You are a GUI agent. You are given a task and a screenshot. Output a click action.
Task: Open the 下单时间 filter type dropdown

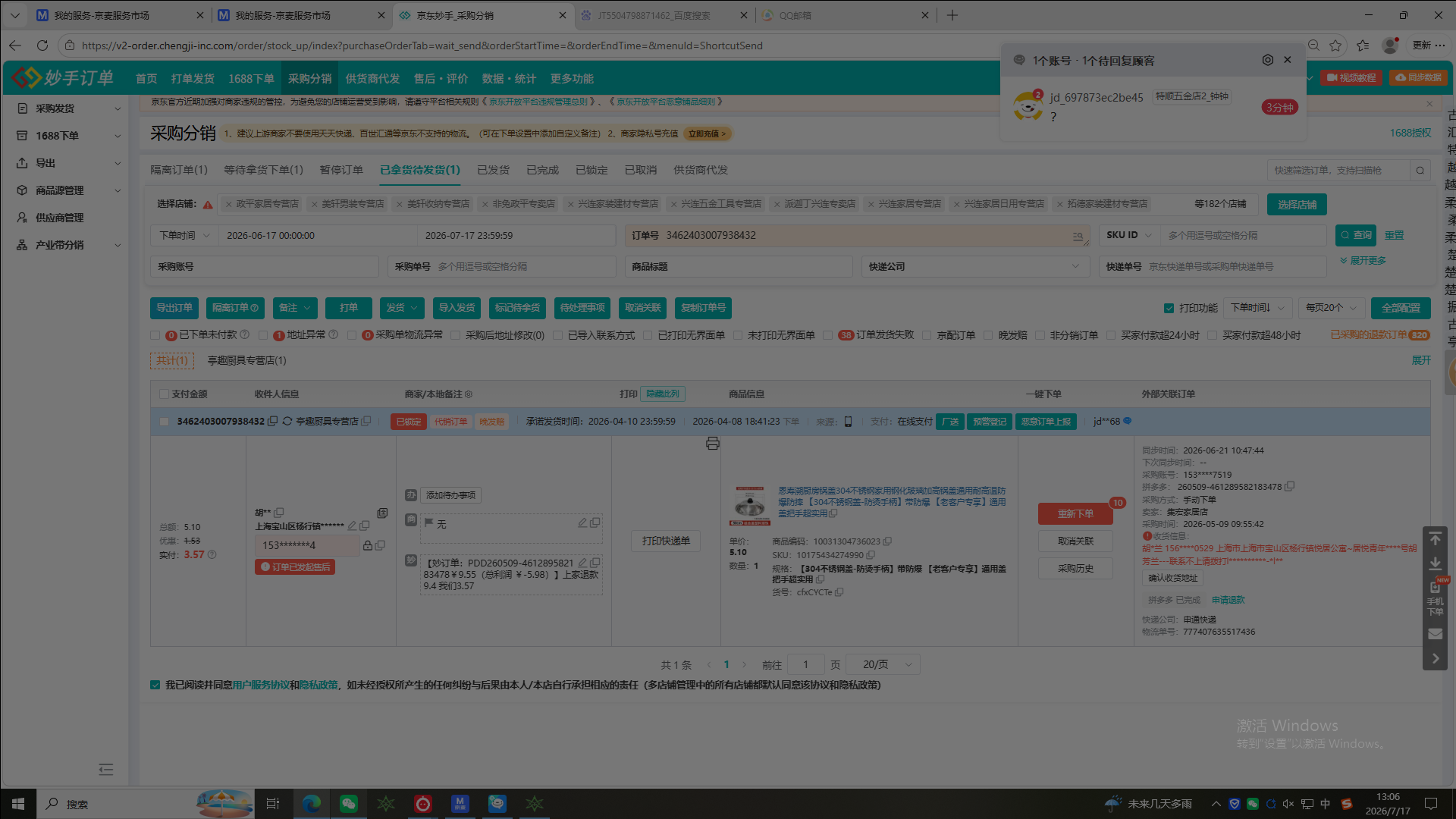[x=184, y=236]
